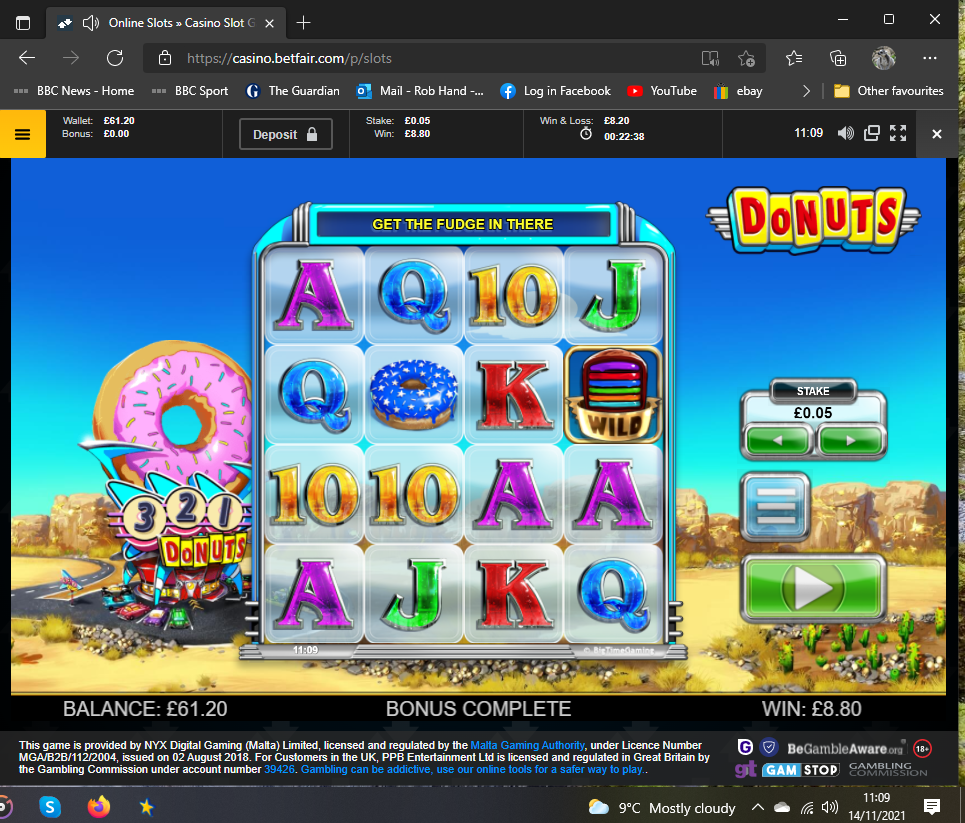Open the star app on taskbar
The image size is (965, 823).
146,807
